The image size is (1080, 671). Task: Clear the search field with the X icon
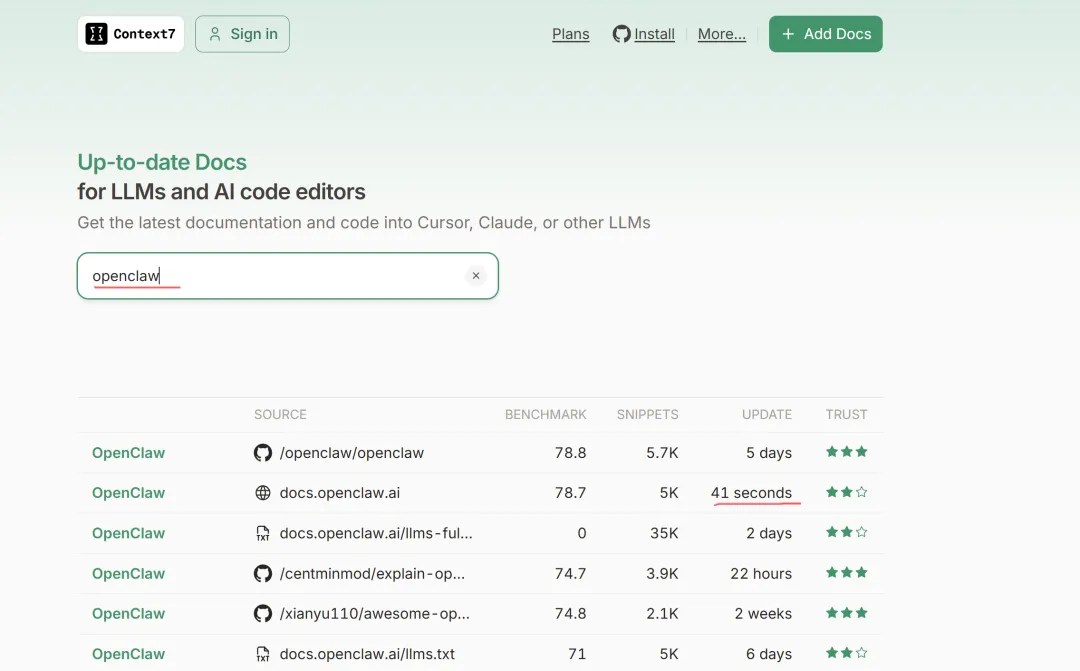(x=476, y=276)
